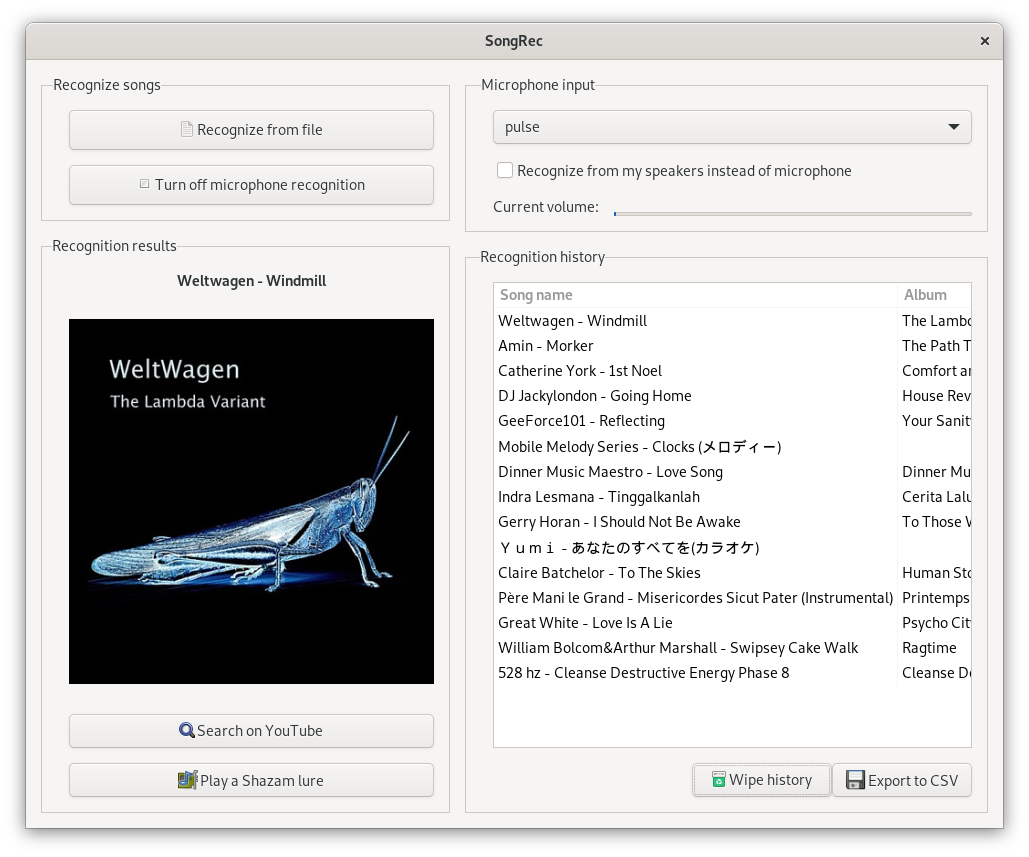
Task: Select Père Mani le Grand row
Action: point(732,598)
